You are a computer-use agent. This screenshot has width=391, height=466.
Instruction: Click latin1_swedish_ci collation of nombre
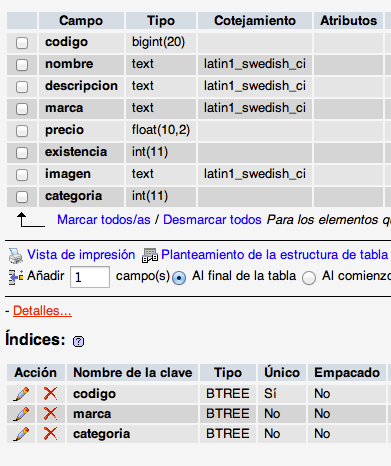click(x=255, y=64)
